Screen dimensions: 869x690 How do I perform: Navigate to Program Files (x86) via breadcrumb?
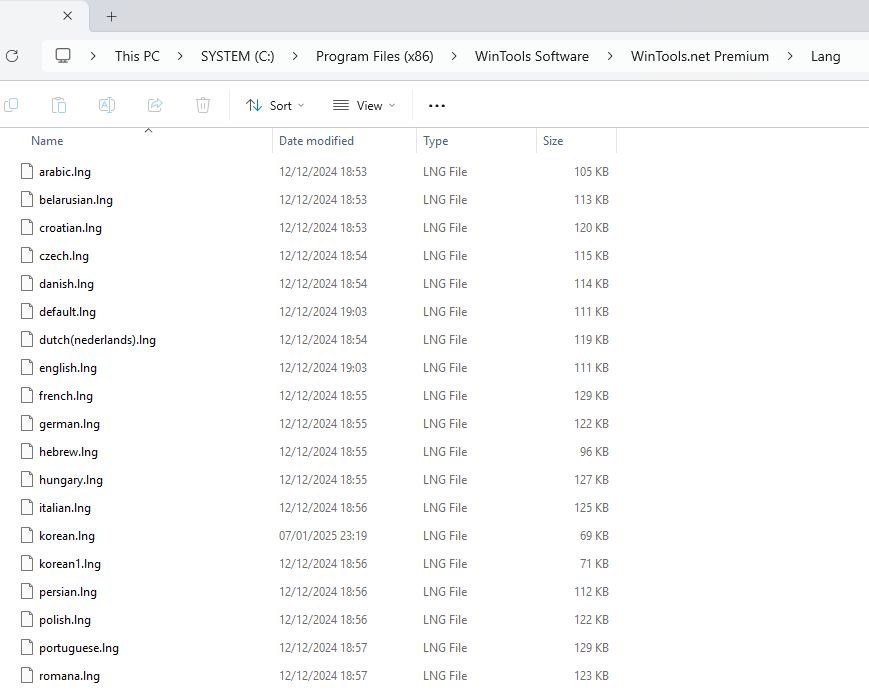[374, 57]
